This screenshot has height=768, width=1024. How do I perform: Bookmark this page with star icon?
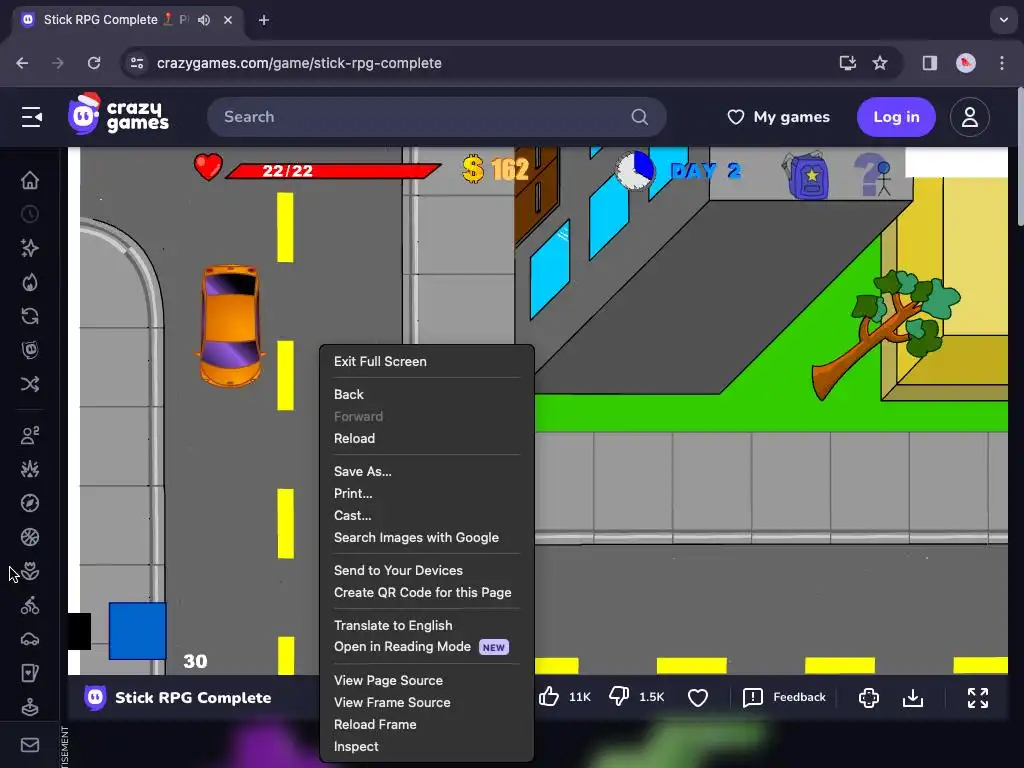[x=880, y=63]
